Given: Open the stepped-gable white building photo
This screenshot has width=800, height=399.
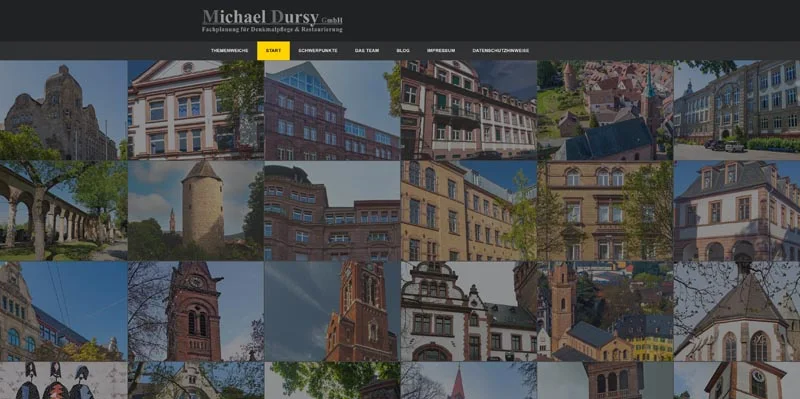Looking at the screenshot, I should pos(469,311).
